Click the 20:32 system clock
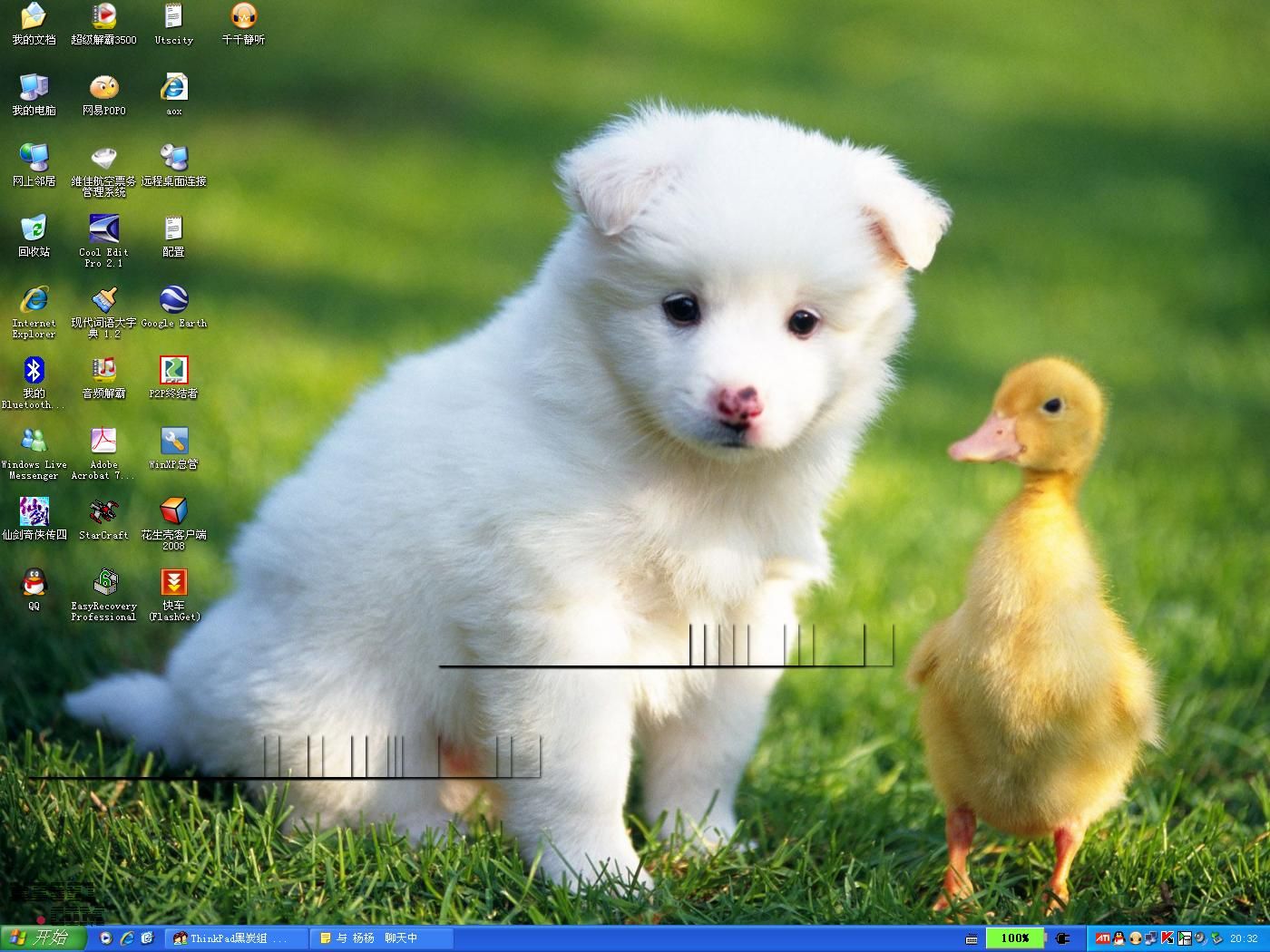 (x=1245, y=938)
